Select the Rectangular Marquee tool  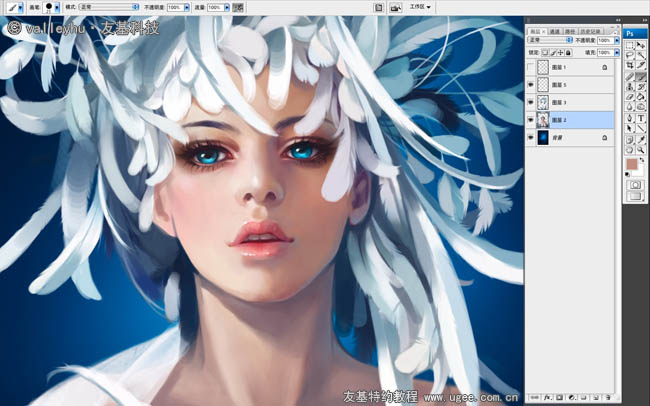[x=629, y=45]
